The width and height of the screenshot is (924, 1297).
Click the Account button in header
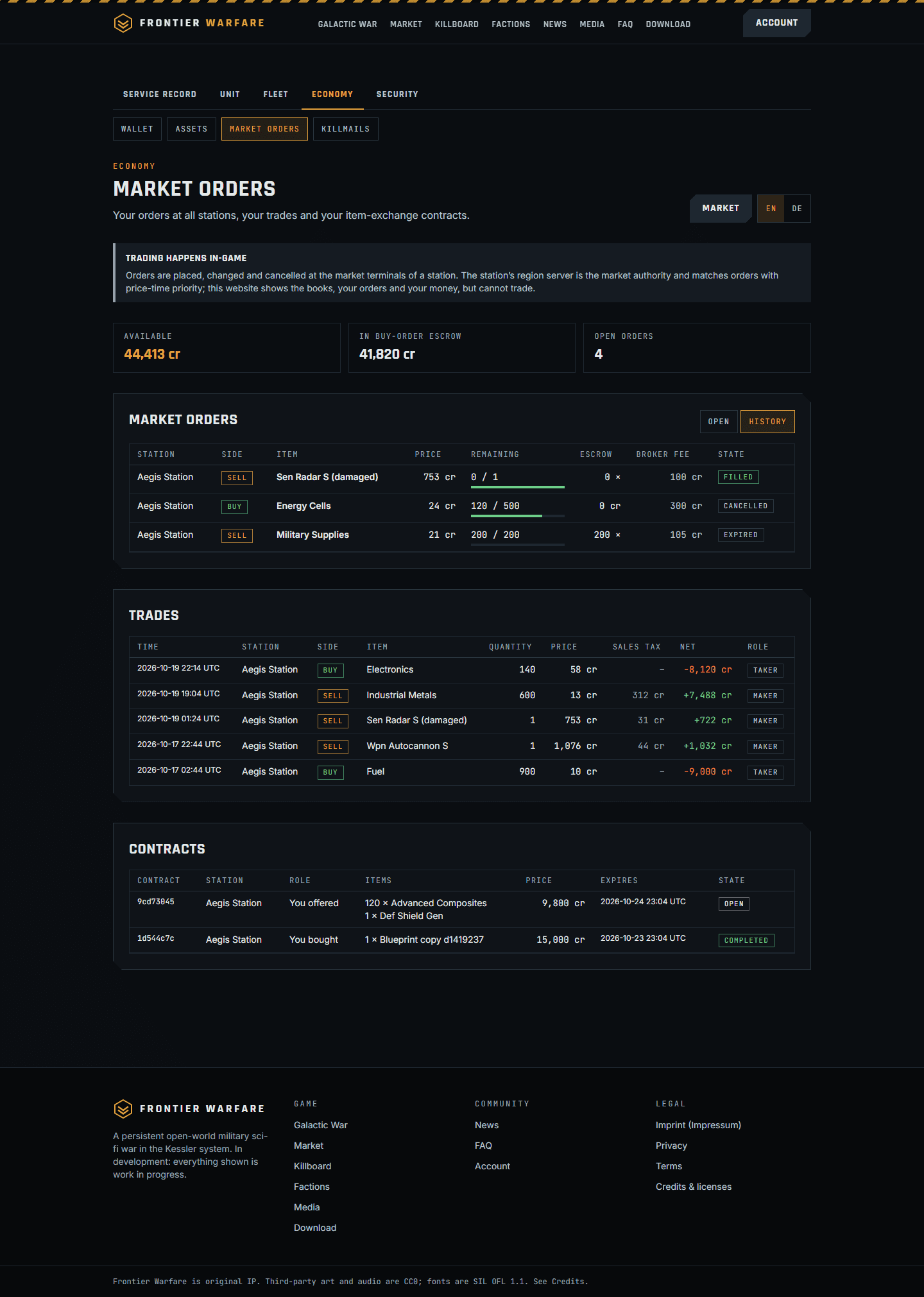[776, 23]
